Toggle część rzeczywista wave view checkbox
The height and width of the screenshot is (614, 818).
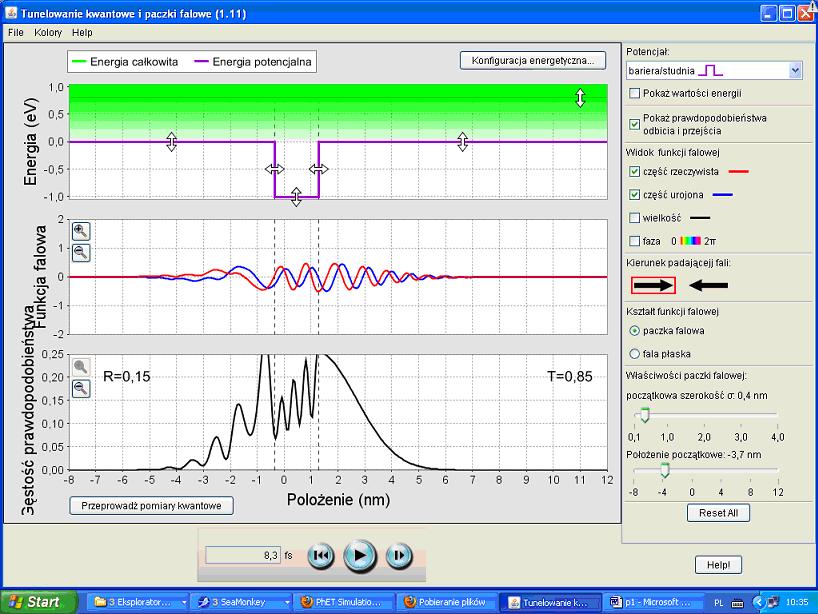pyautogui.click(x=634, y=171)
